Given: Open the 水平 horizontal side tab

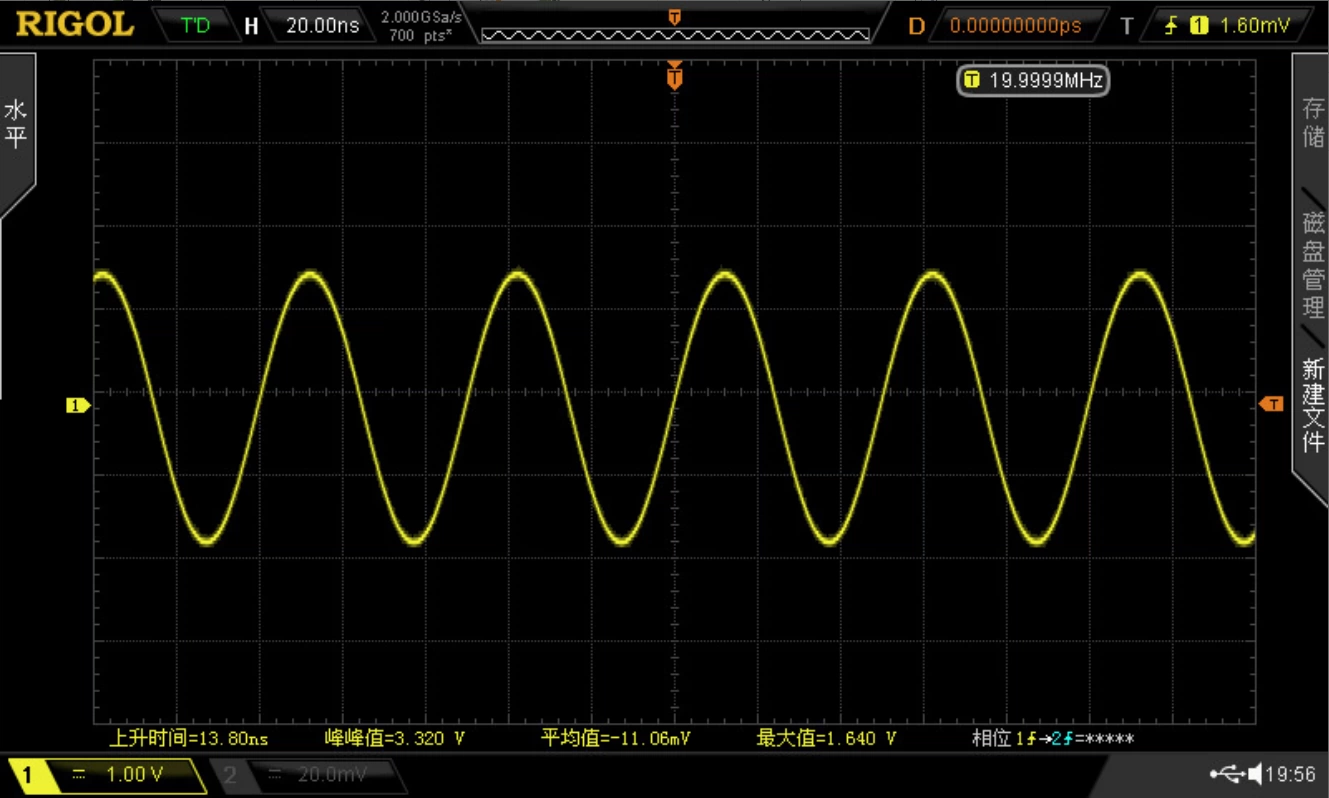Looking at the screenshot, I should (x=15, y=125).
